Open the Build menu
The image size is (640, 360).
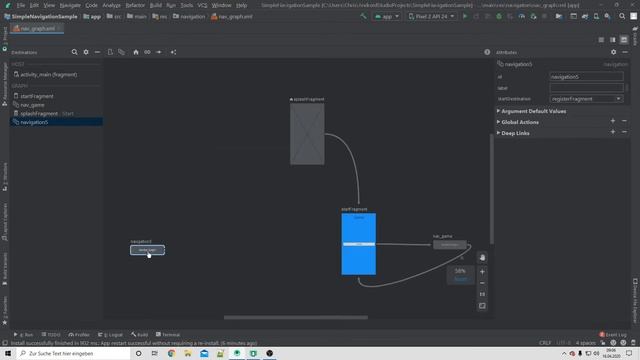click(156, 5)
